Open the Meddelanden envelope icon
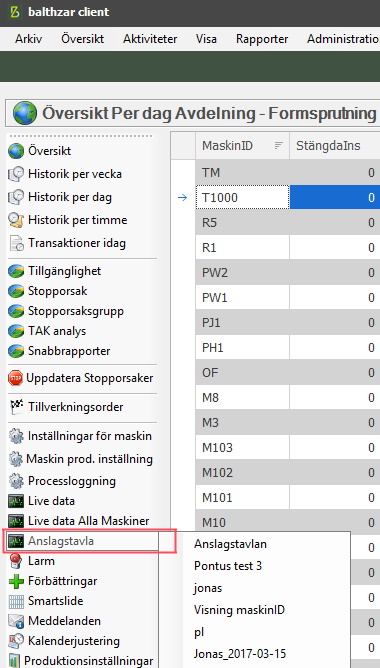This screenshot has width=380, height=668. pyautogui.click(x=16, y=621)
